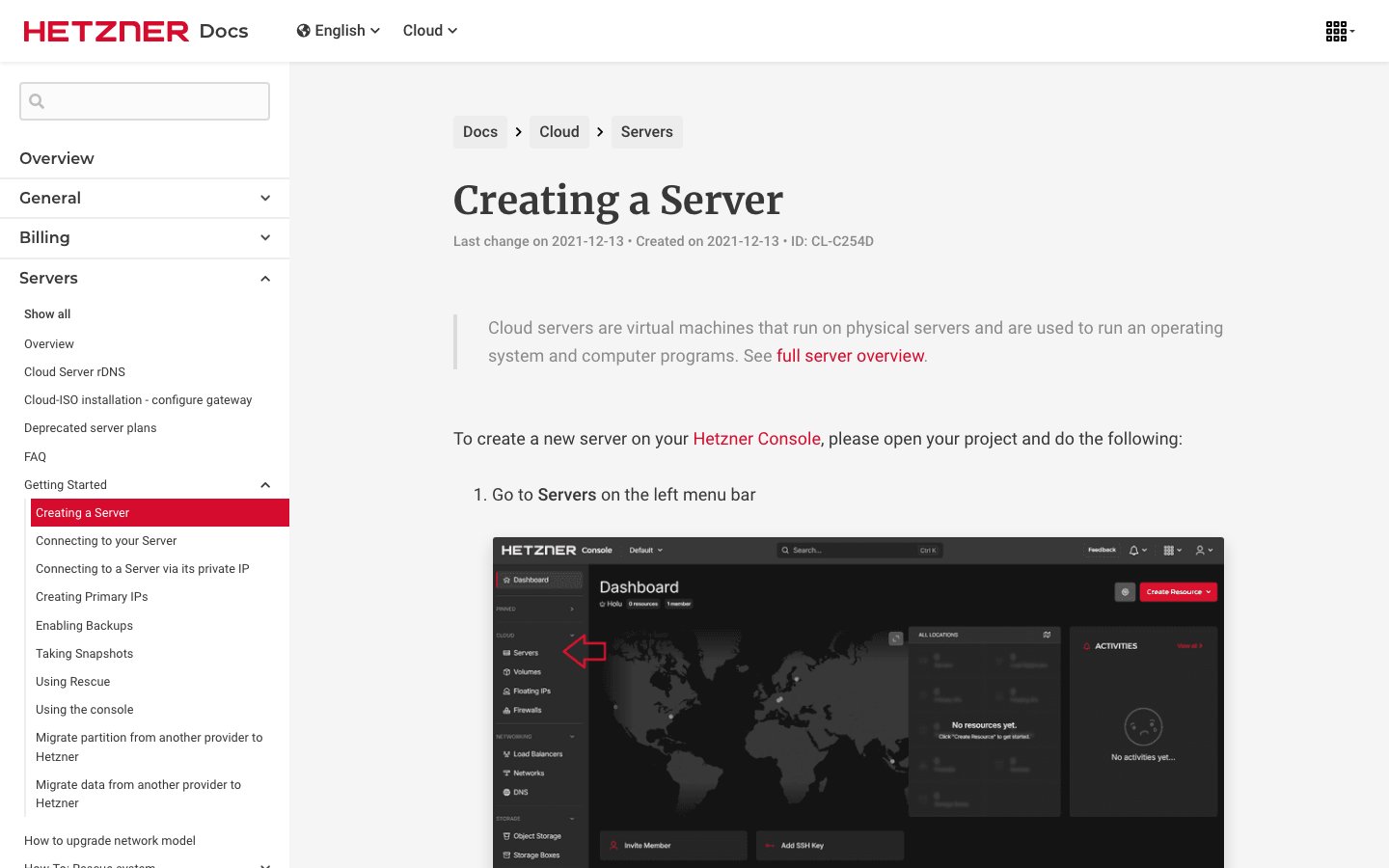1389x868 pixels.
Task: Open Migrate partition from another provider article
Action: (x=150, y=747)
